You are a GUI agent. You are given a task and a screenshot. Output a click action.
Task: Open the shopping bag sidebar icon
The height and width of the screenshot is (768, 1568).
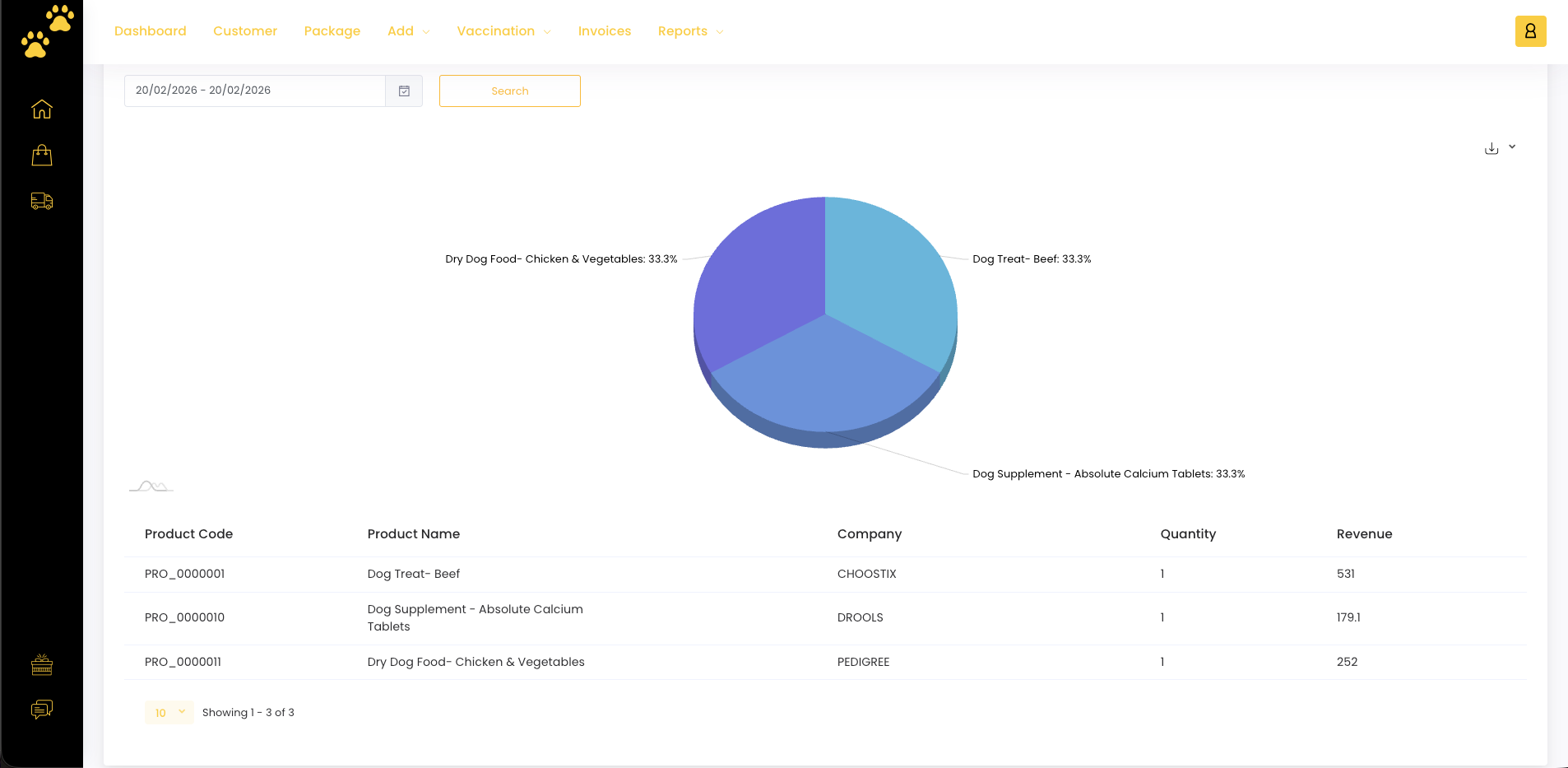(x=42, y=156)
